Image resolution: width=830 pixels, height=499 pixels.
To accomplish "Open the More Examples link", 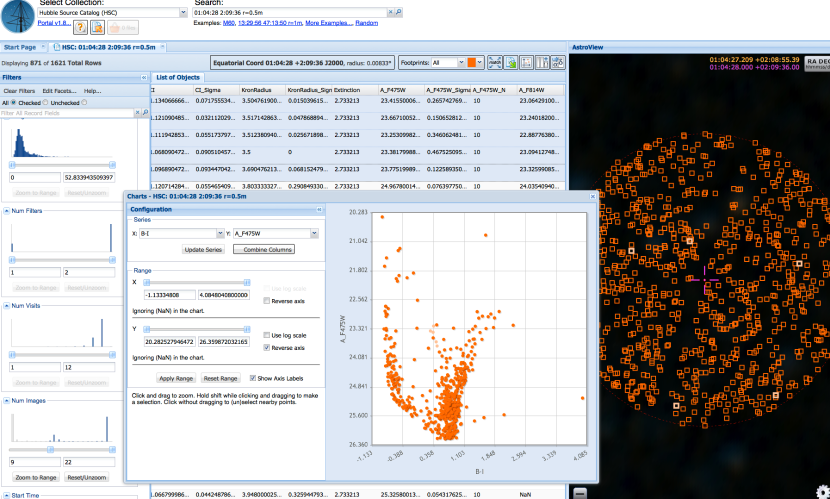I will point(328,22).
